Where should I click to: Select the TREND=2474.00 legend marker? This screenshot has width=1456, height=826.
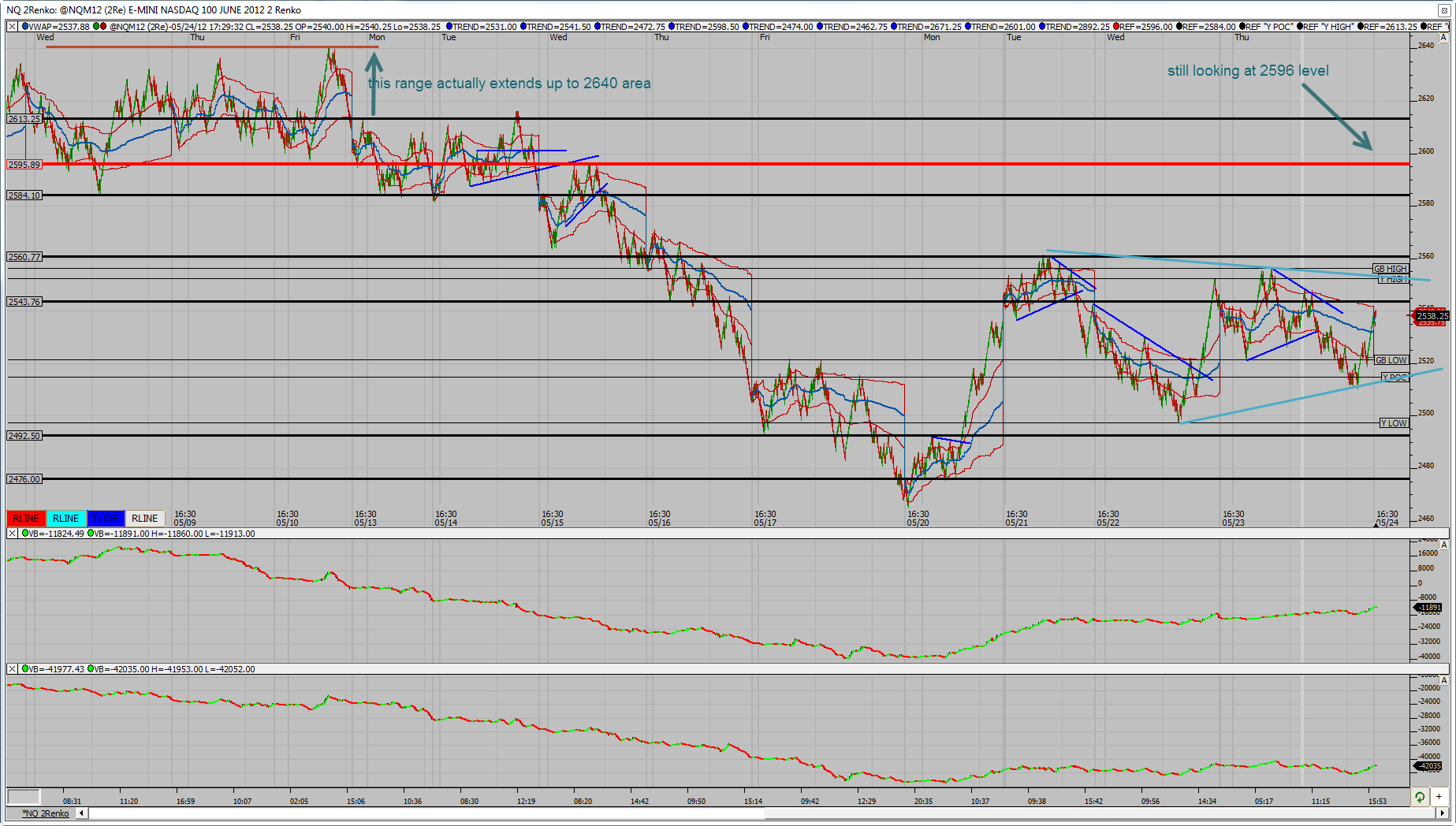tap(746, 27)
